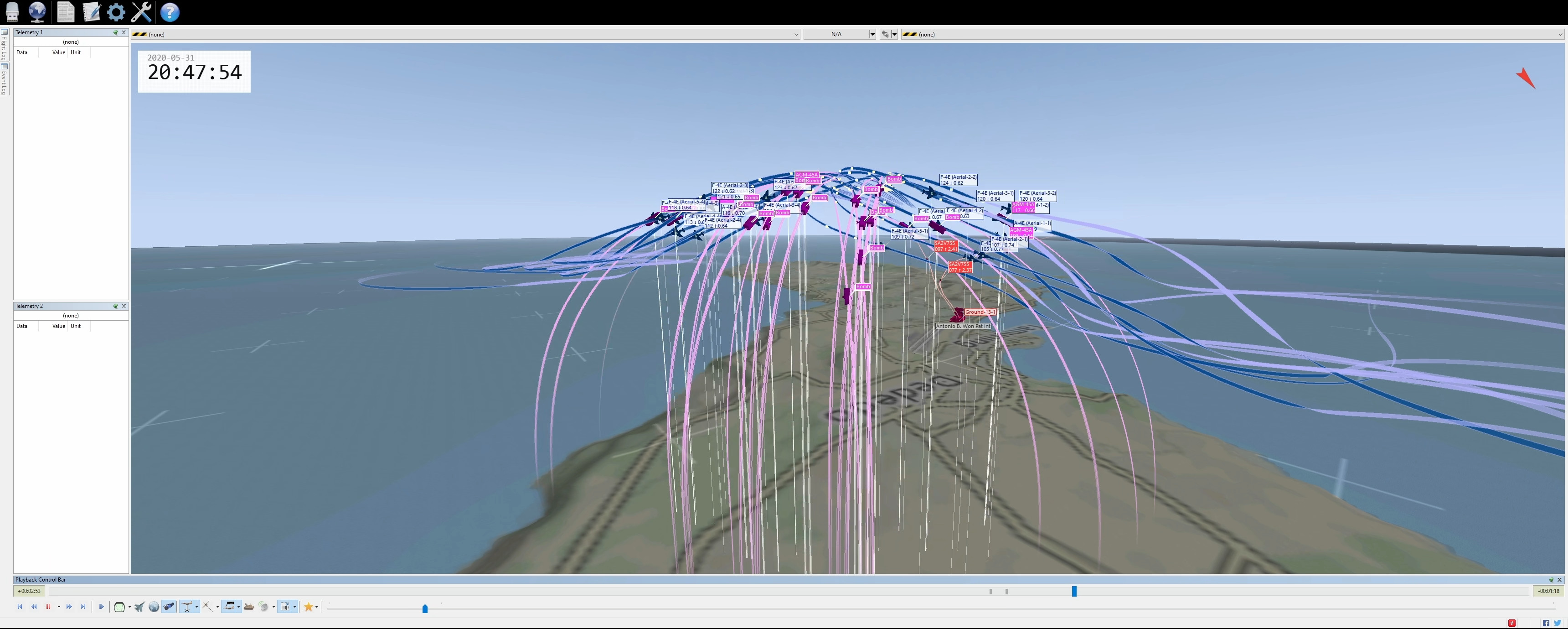Toggle the binoculars free camera view
1568x629 pixels.
click(x=169, y=607)
